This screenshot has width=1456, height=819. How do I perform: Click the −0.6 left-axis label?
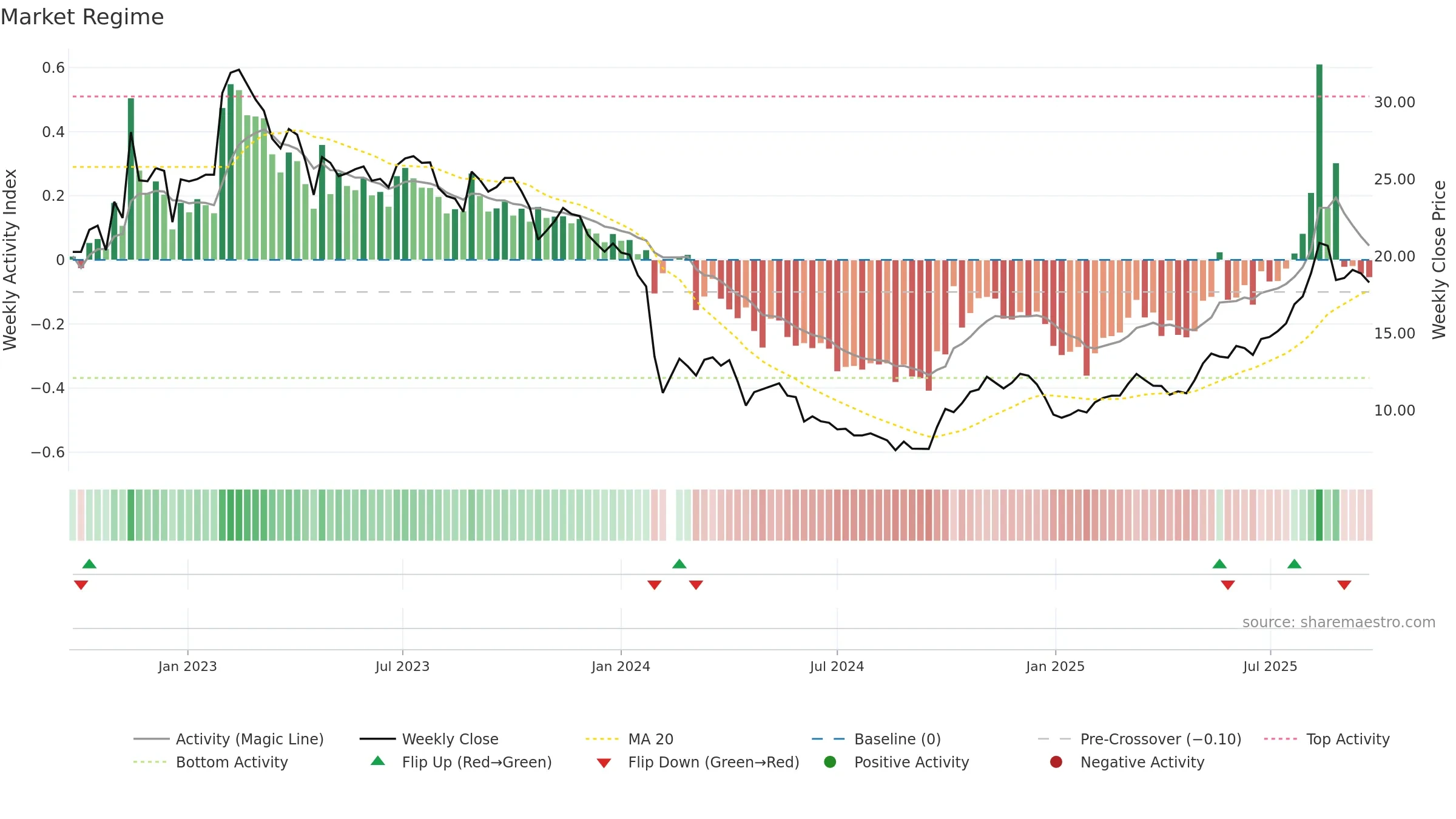[47, 452]
